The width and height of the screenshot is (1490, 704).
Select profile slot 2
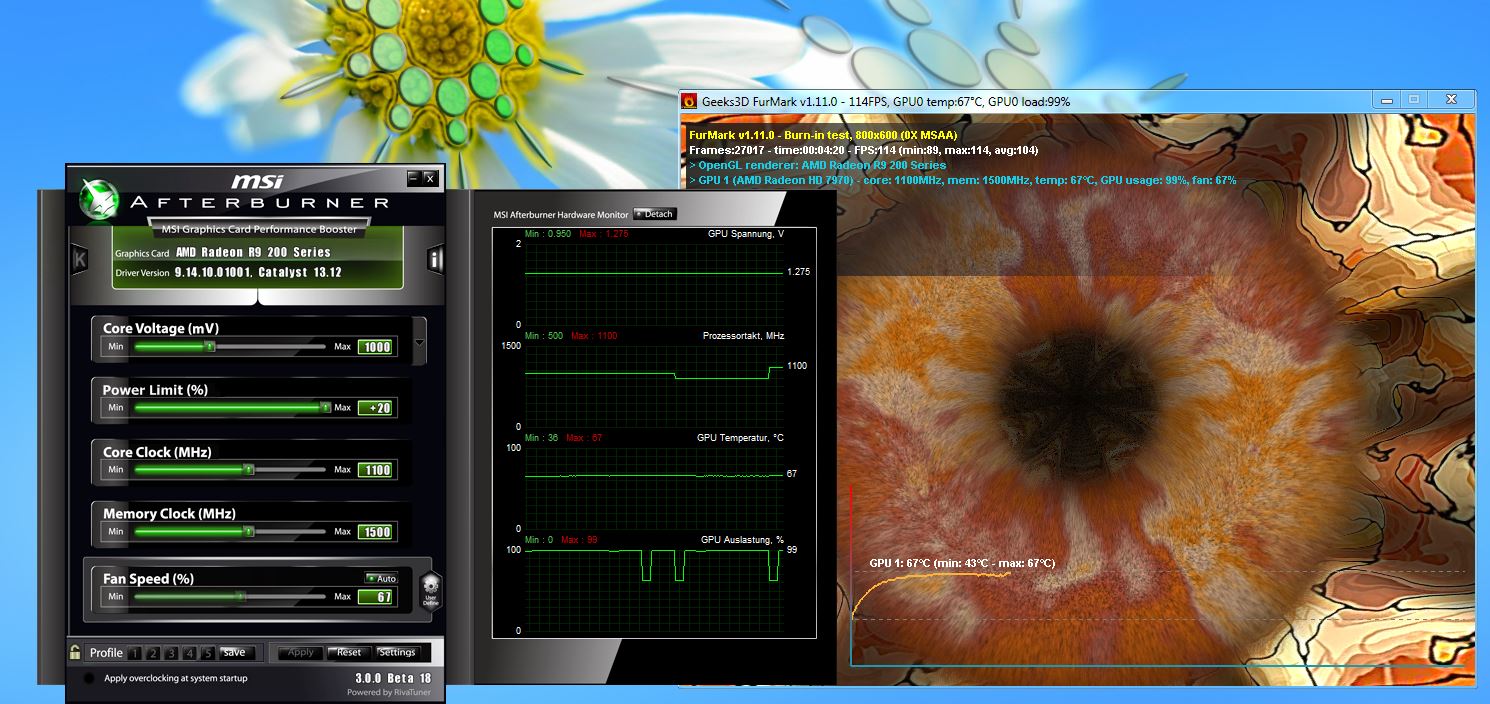click(153, 653)
